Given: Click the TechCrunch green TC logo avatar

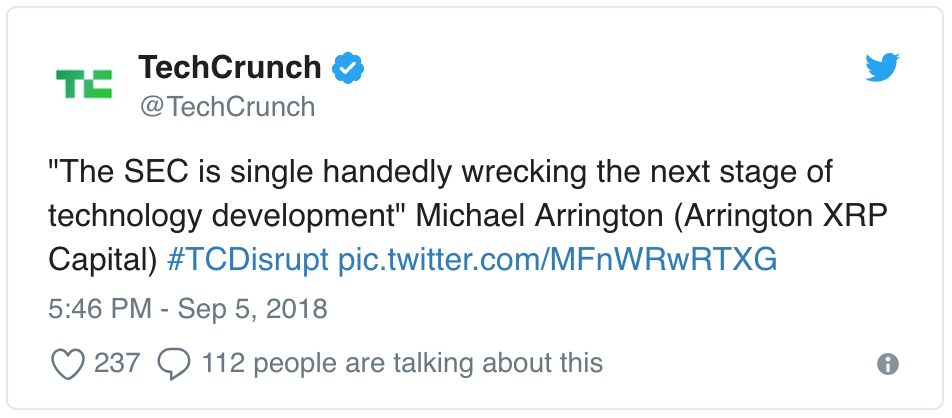Looking at the screenshot, I should tap(84, 85).
